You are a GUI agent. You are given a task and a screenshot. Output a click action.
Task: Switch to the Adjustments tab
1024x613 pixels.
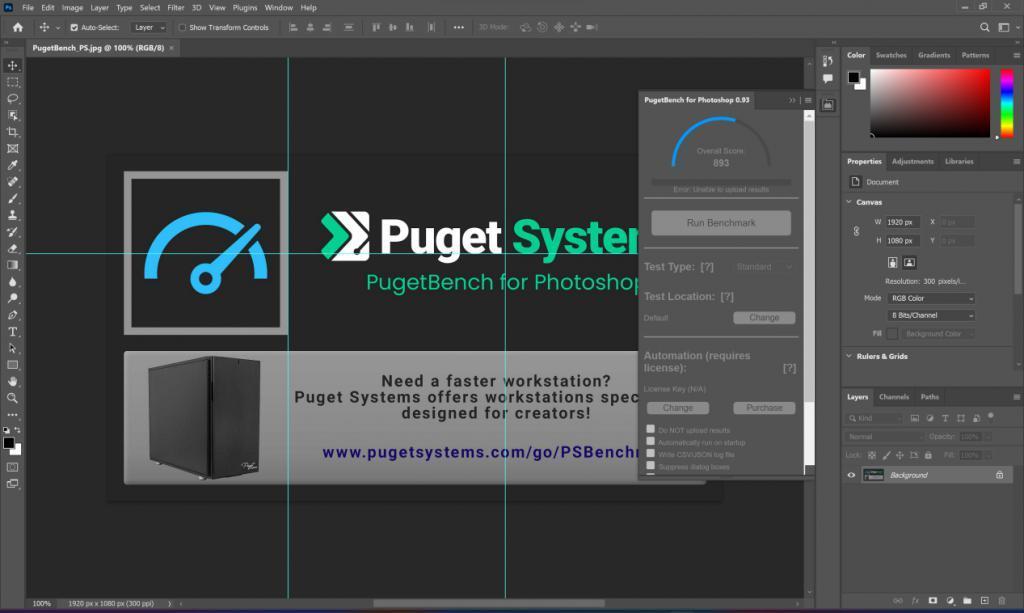(913, 161)
